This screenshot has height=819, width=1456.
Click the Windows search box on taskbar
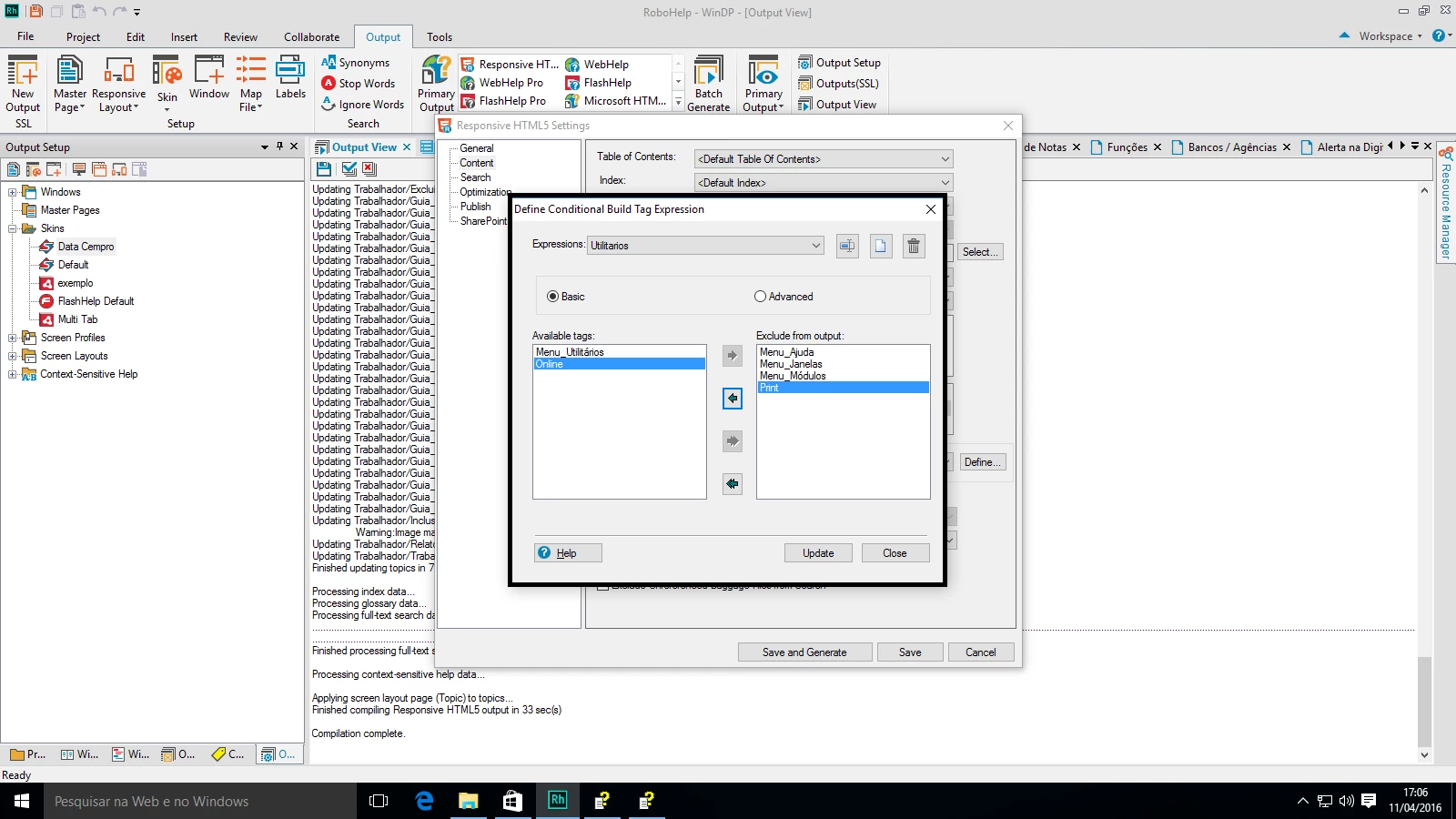click(x=200, y=801)
